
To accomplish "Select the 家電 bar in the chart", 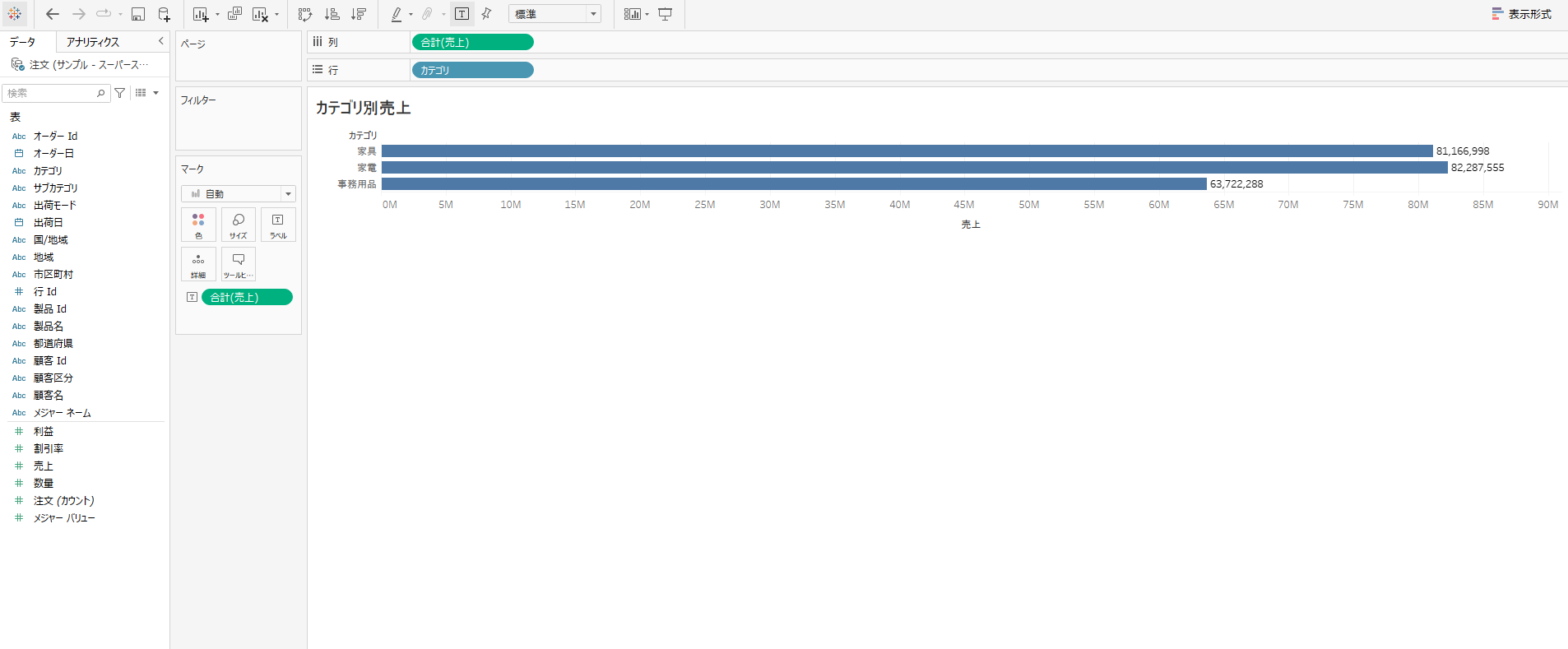I will point(914,168).
